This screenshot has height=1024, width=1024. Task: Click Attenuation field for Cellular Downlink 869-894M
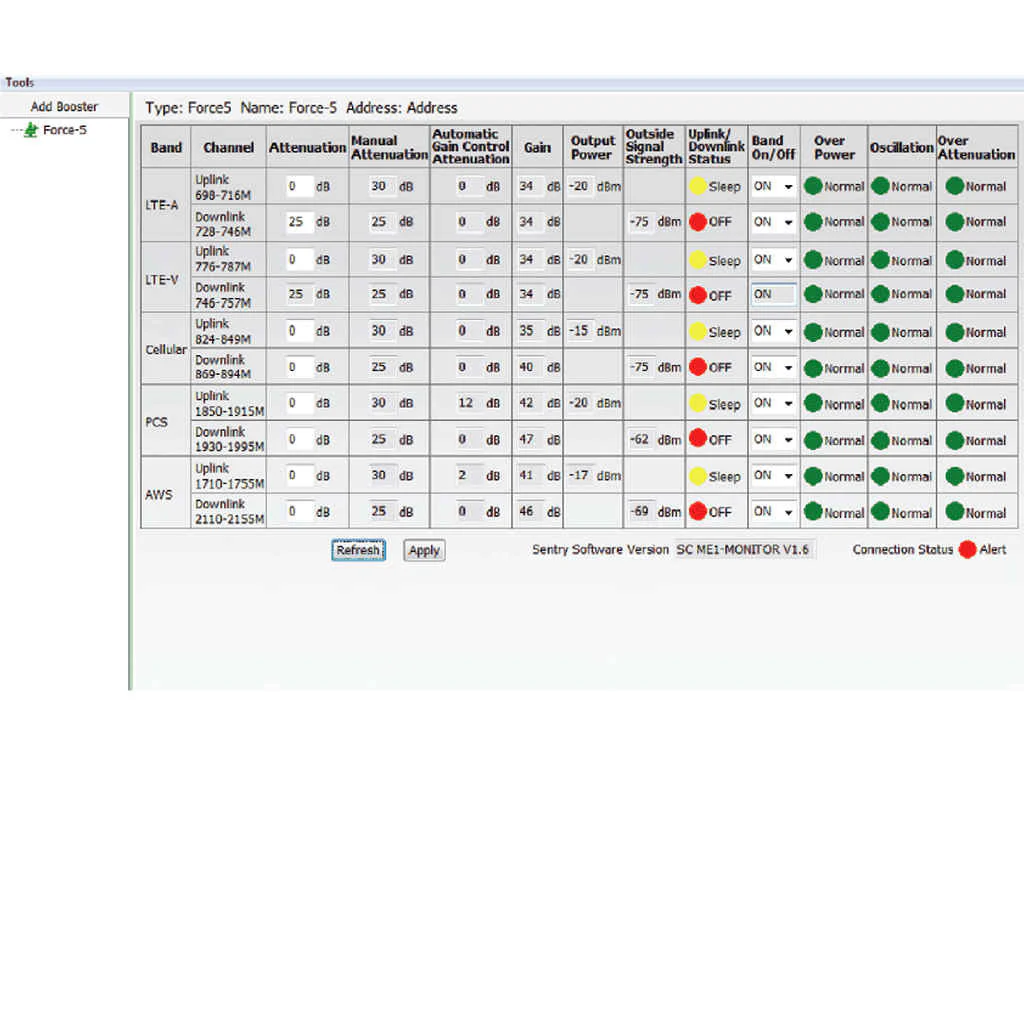(x=298, y=367)
